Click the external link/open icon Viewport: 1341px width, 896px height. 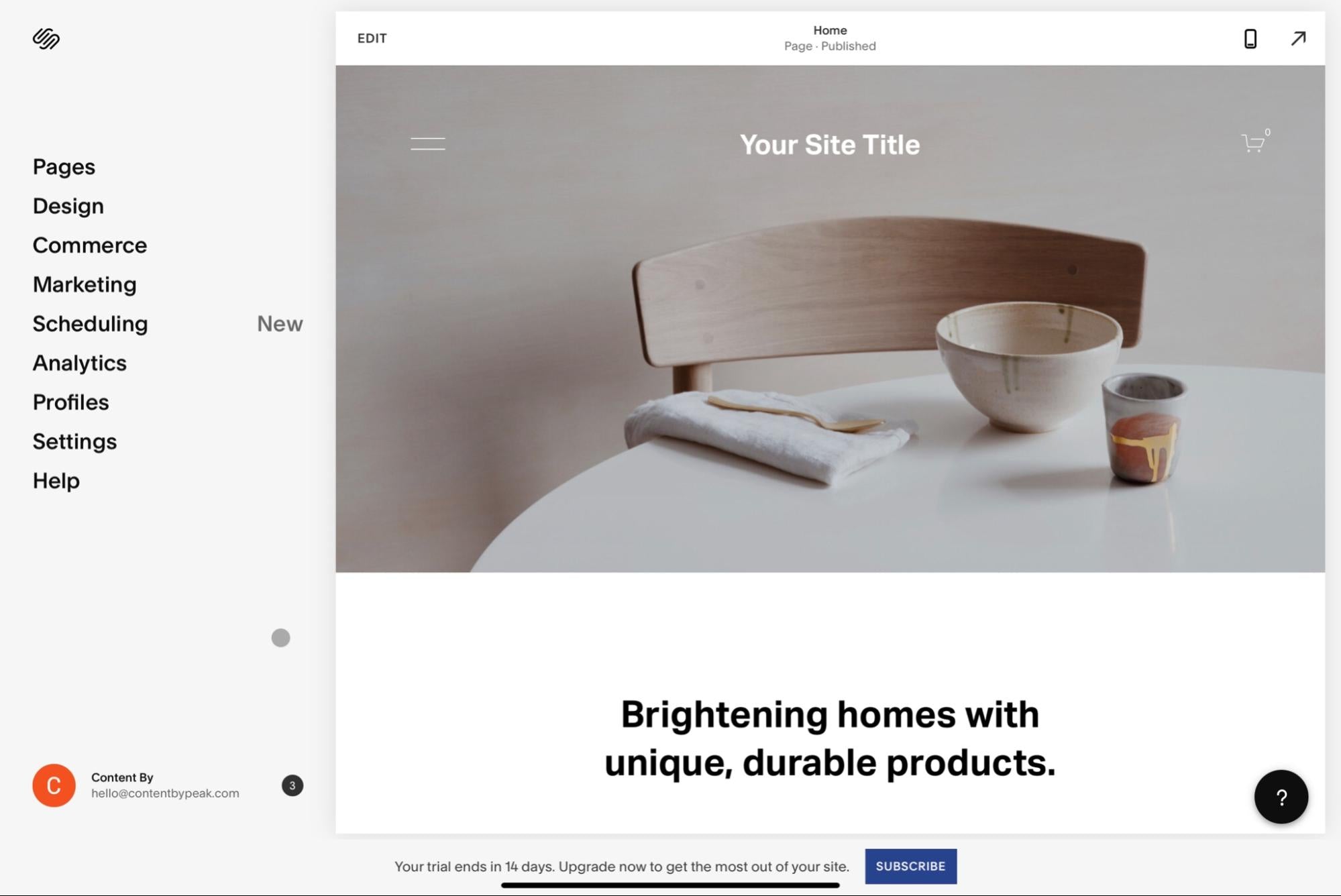[1298, 38]
